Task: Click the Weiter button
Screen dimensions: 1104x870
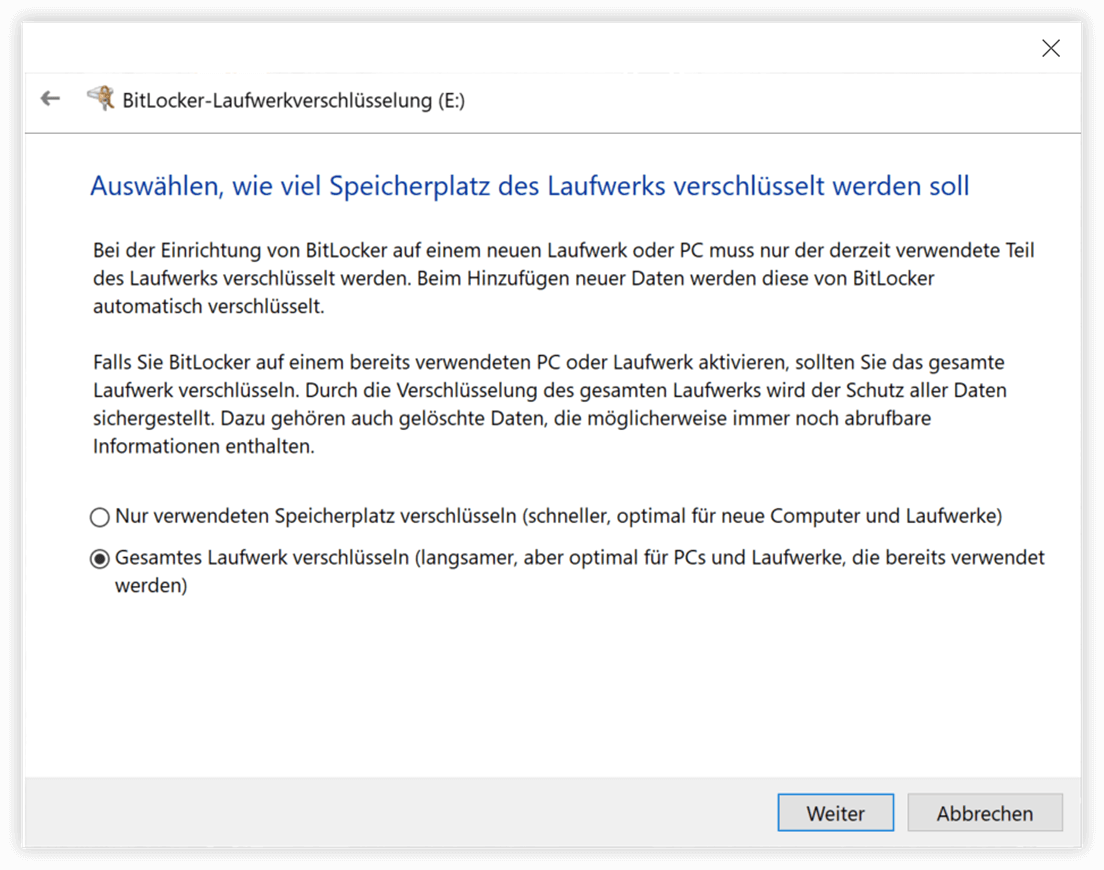Action: 836,813
